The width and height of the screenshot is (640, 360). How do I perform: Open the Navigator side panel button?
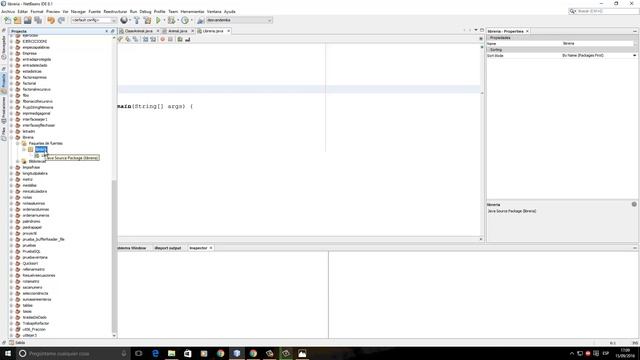[x=4, y=47]
